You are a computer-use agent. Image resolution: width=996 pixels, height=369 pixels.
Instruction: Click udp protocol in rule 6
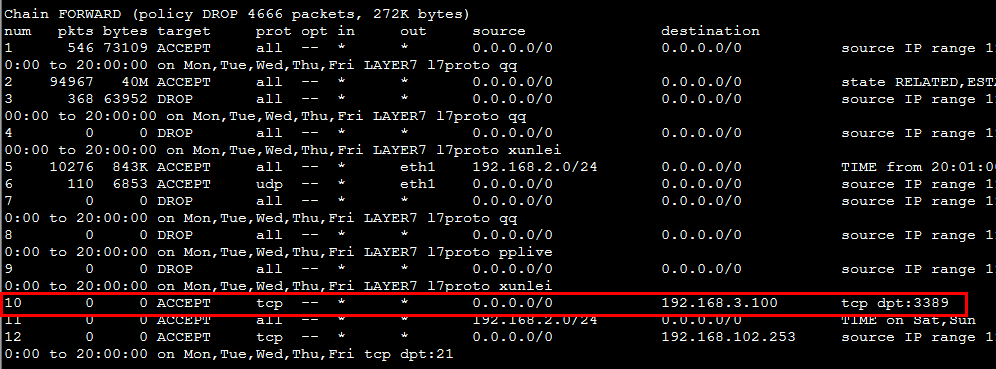[269, 184]
